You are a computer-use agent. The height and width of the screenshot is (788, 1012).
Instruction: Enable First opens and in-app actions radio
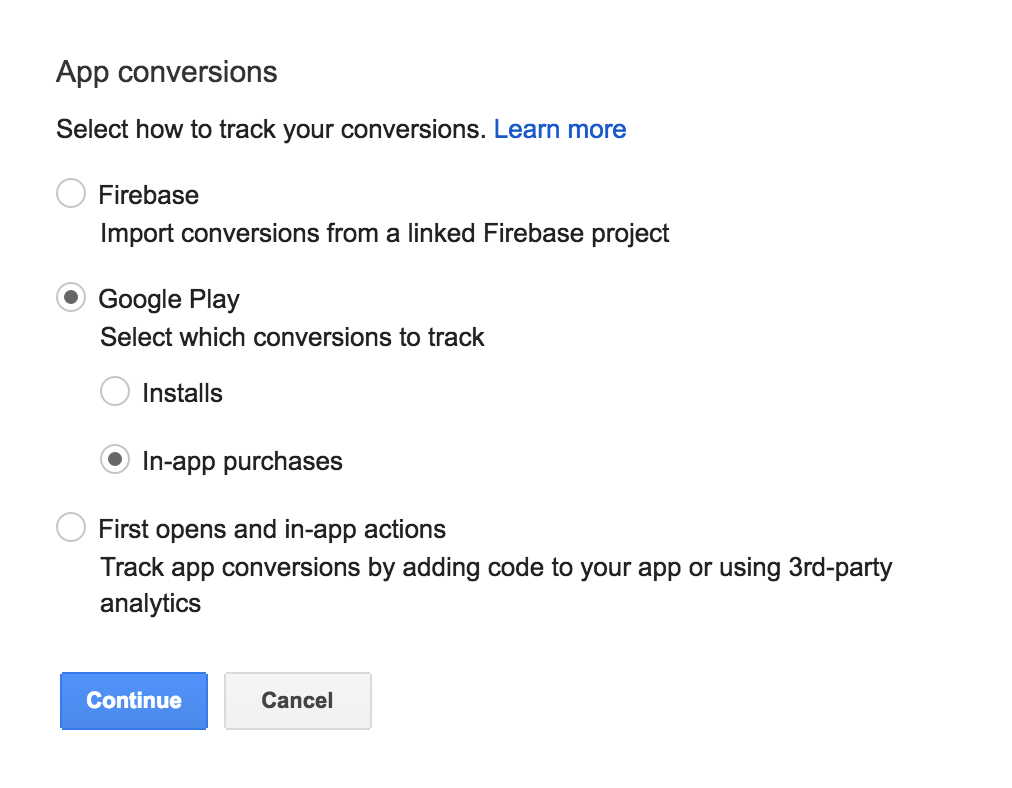pyautogui.click(x=71, y=528)
